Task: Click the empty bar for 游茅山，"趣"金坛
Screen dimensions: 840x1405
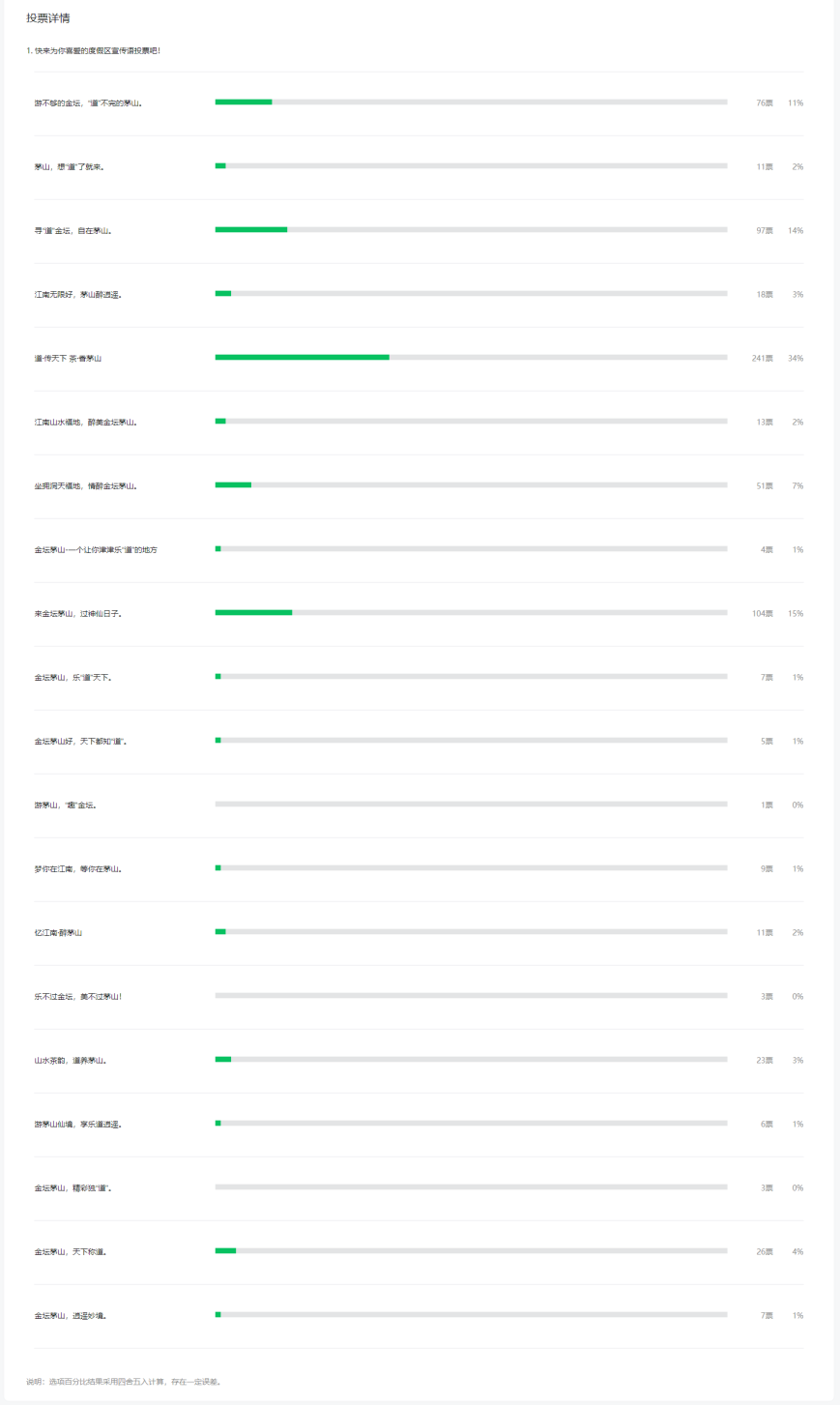Action: click(x=471, y=804)
